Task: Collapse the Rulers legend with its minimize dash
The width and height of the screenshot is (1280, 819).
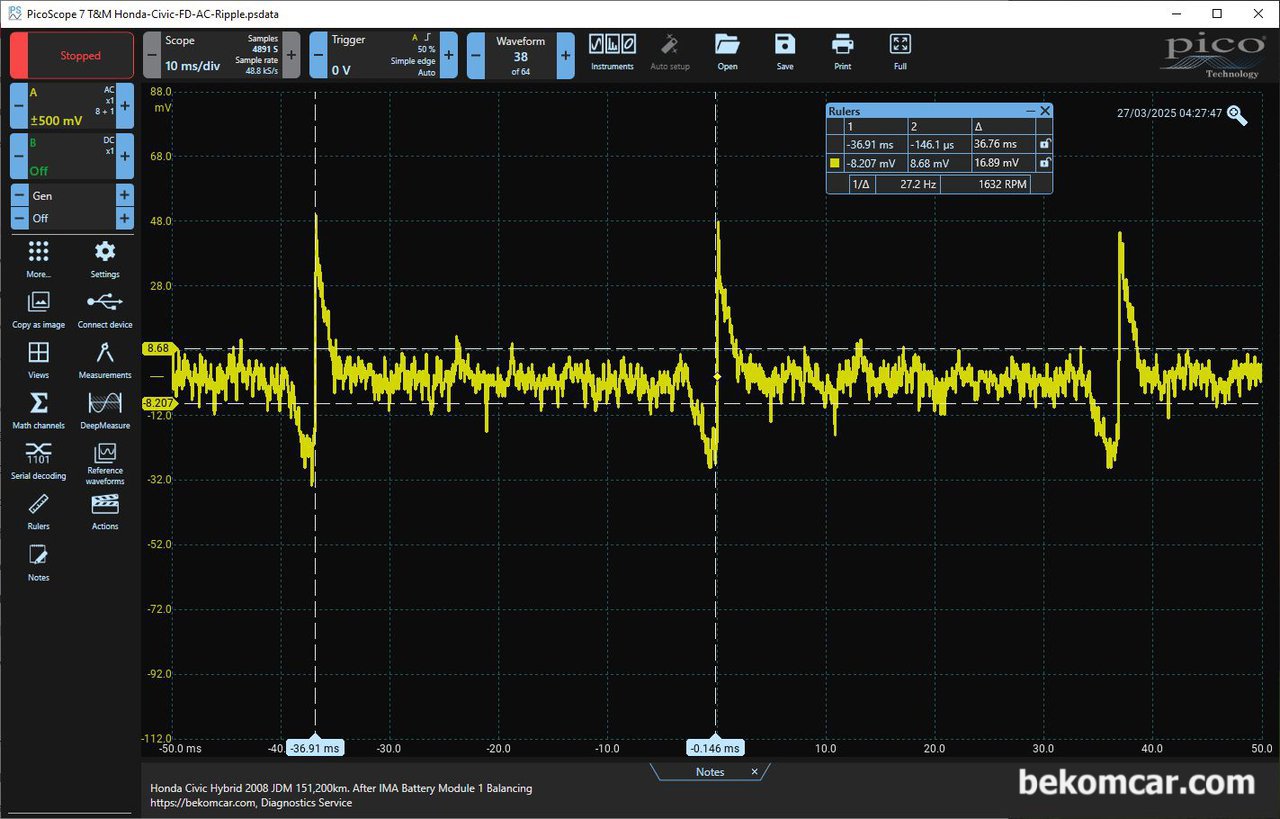Action: click(1030, 111)
